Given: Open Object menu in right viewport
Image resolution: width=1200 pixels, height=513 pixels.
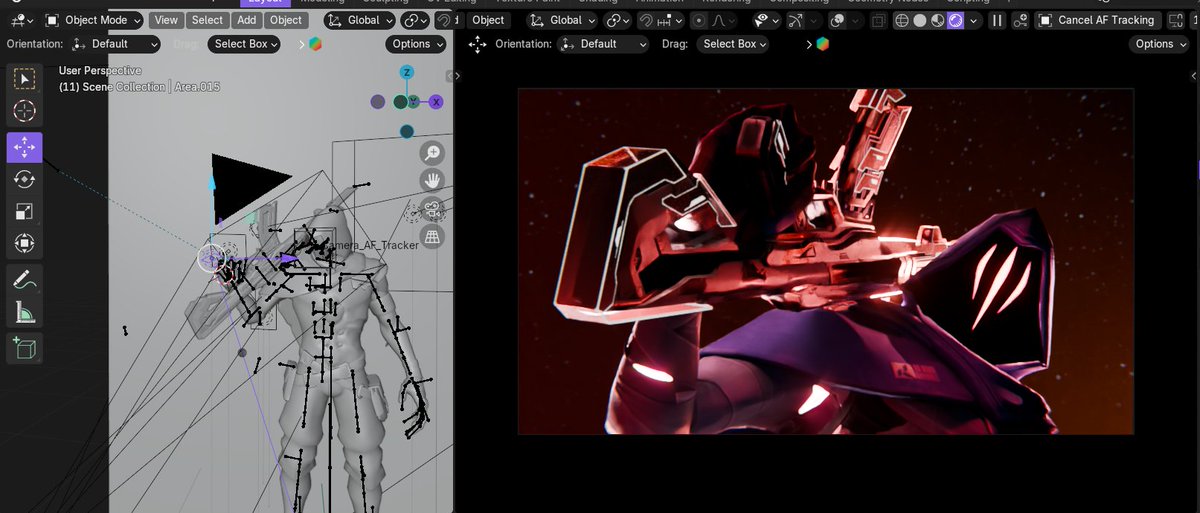Looking at the screenshot, I should (488, 20).
